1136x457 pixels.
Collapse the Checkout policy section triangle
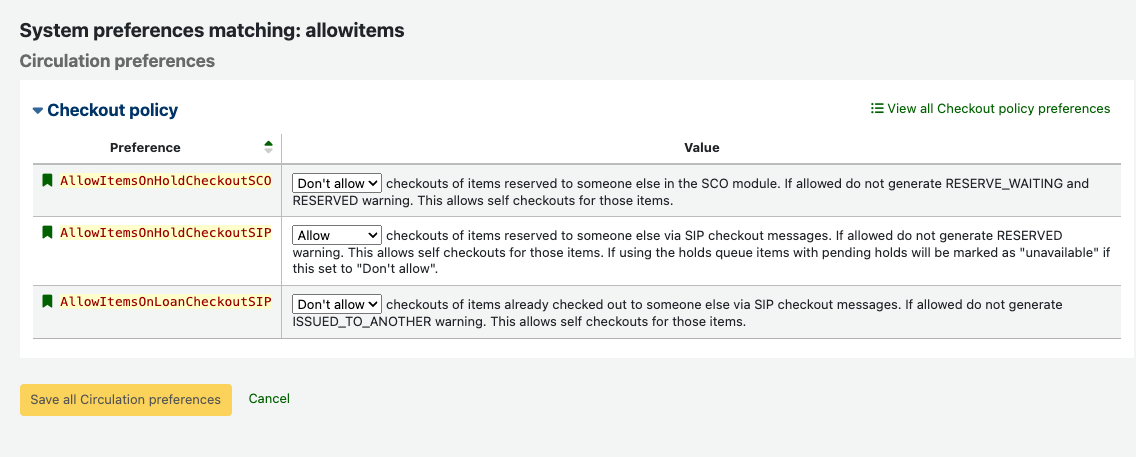coord(38,111)
